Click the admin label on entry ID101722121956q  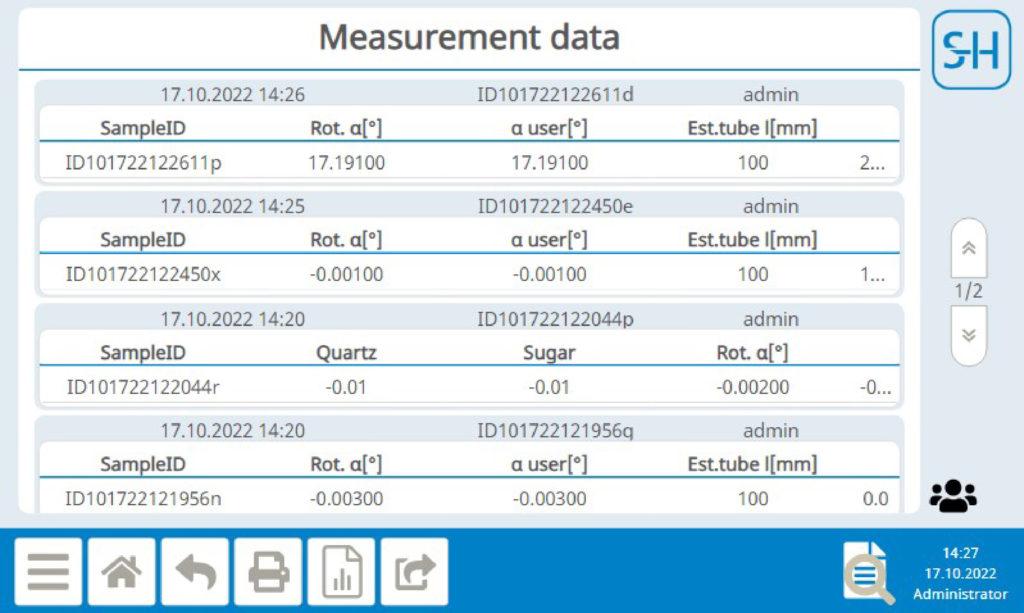click(x=770, y=431)
